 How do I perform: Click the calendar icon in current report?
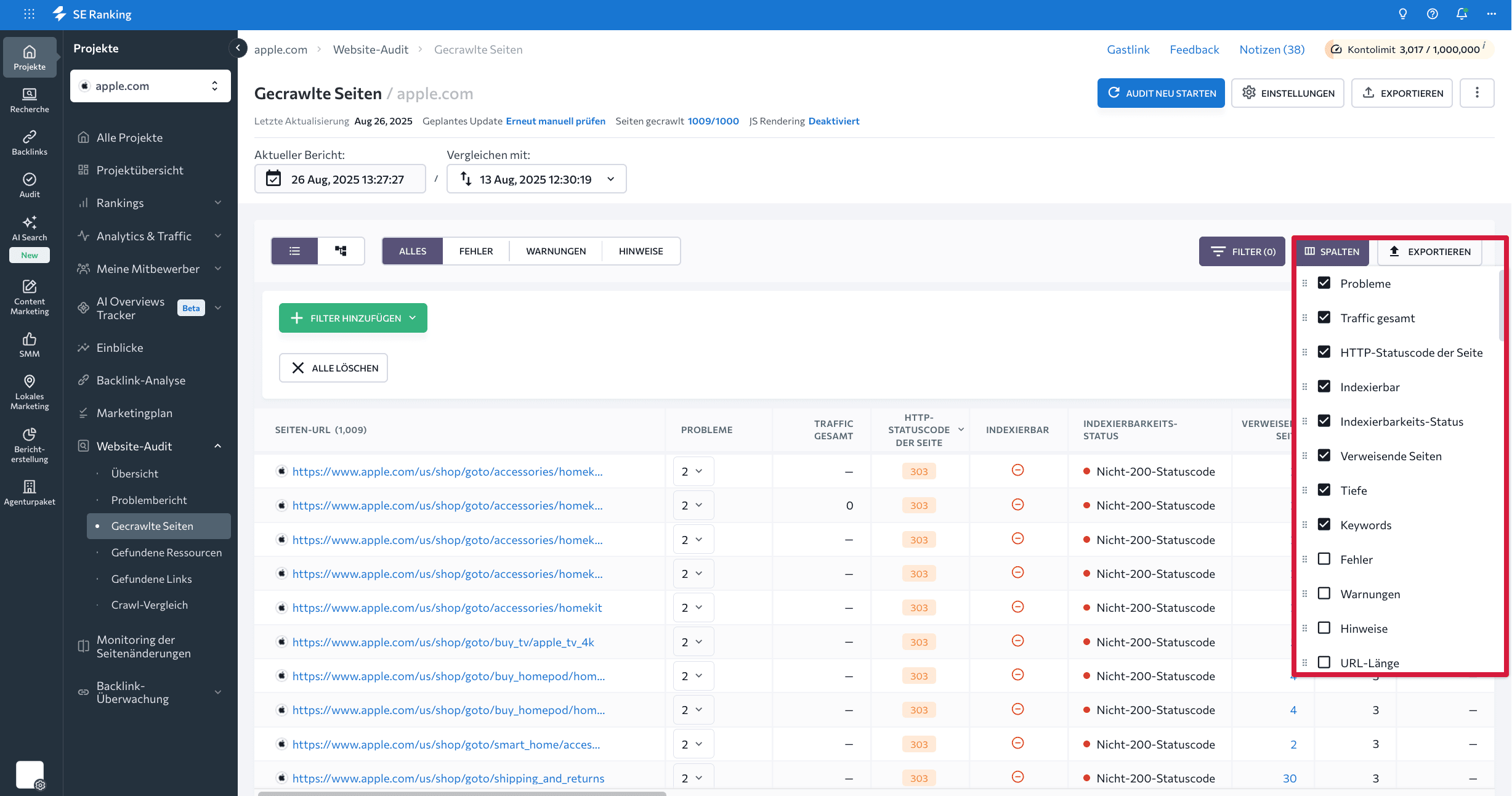pyautogui.click(x=273, y=179)
